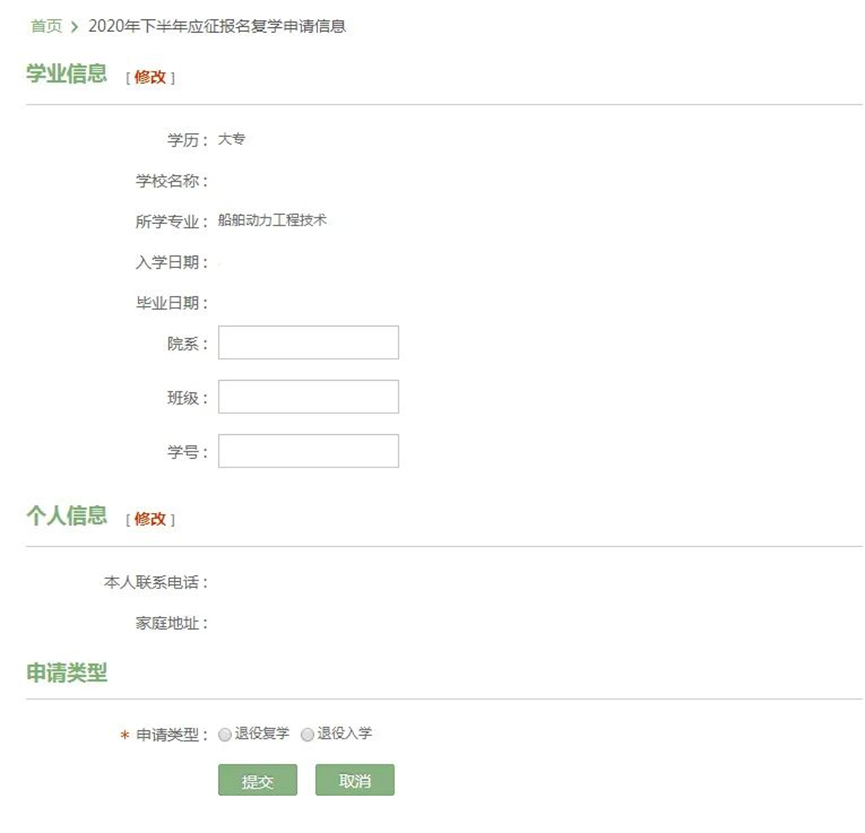This screenshot has height=833, width=865.
Task: Click the 家庭地址 field label
Action: (x=171, y=624)
